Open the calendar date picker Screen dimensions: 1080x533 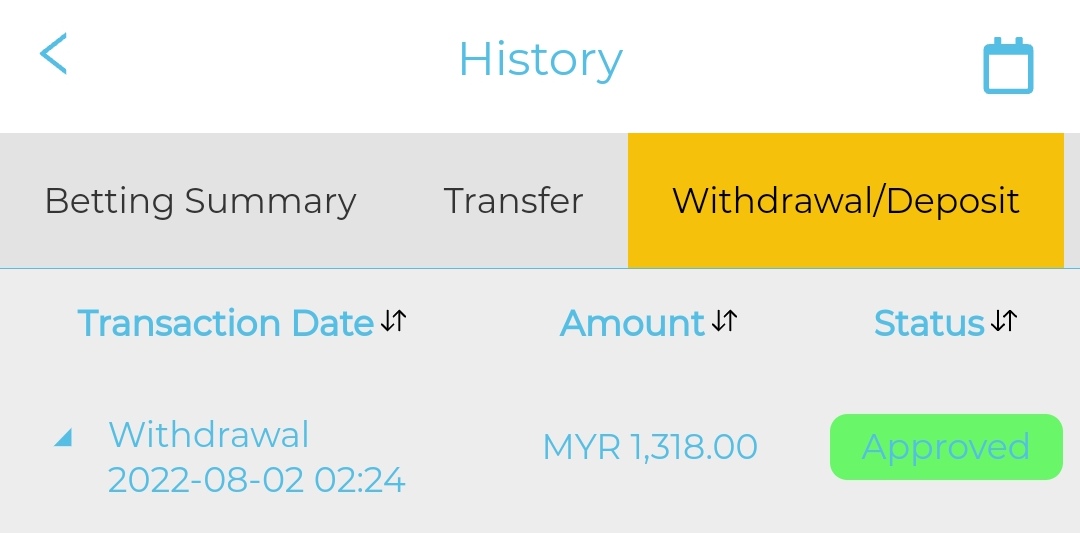coord(1007,66)
